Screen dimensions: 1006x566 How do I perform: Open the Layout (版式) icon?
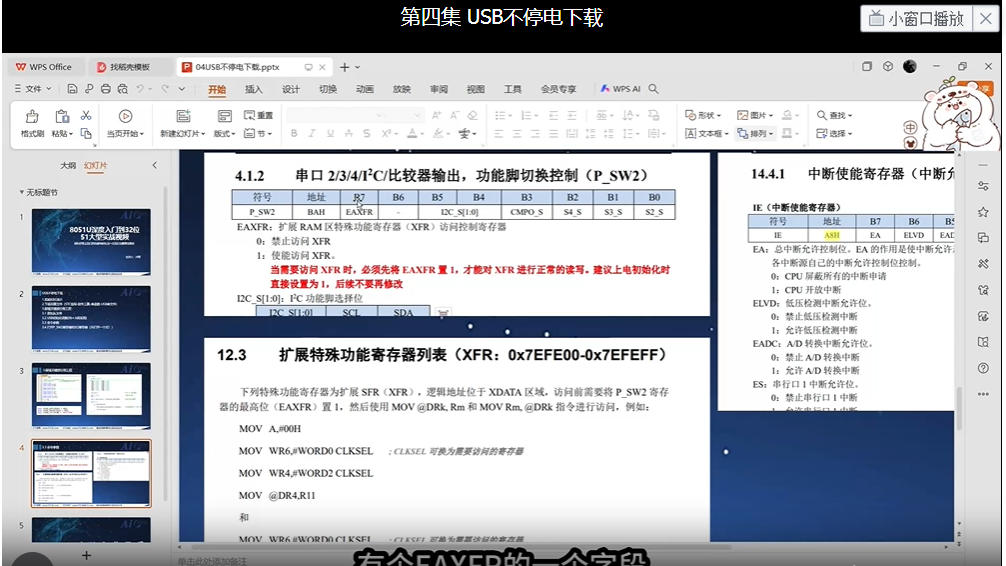(x=225, y=116)
